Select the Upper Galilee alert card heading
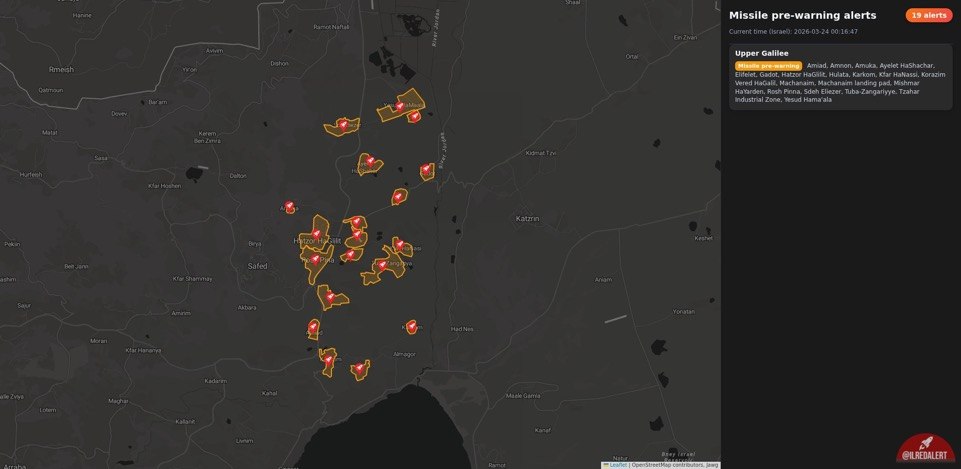 [x=761, y=53]
